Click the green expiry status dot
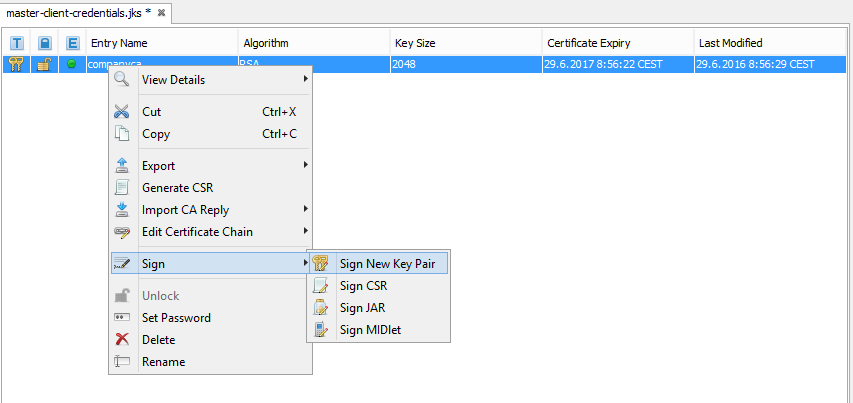853x403 pixels. coord(71,64)
